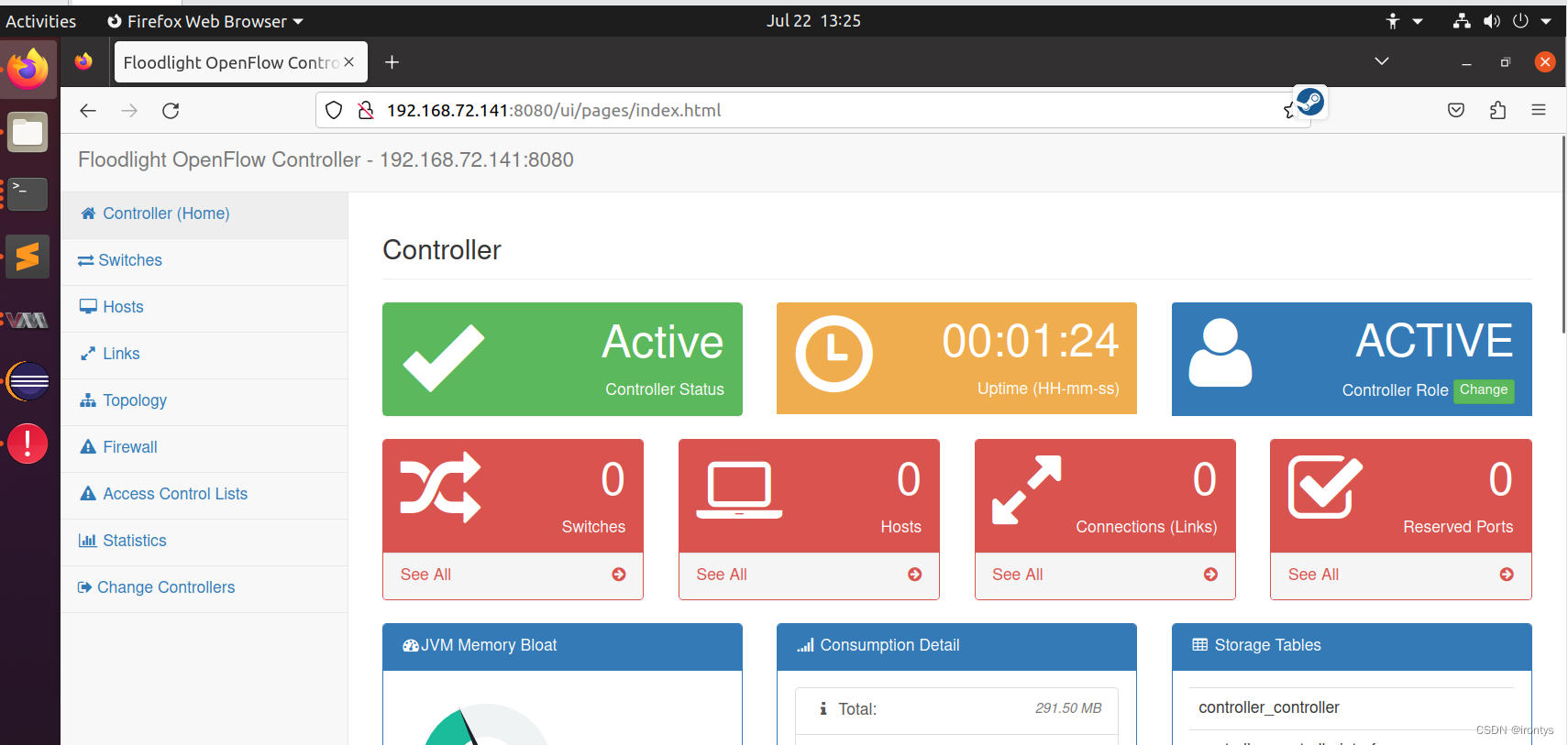Click the warning icon beside Access Control Lists
1568x745 pixels.
[x=88, y=494]
